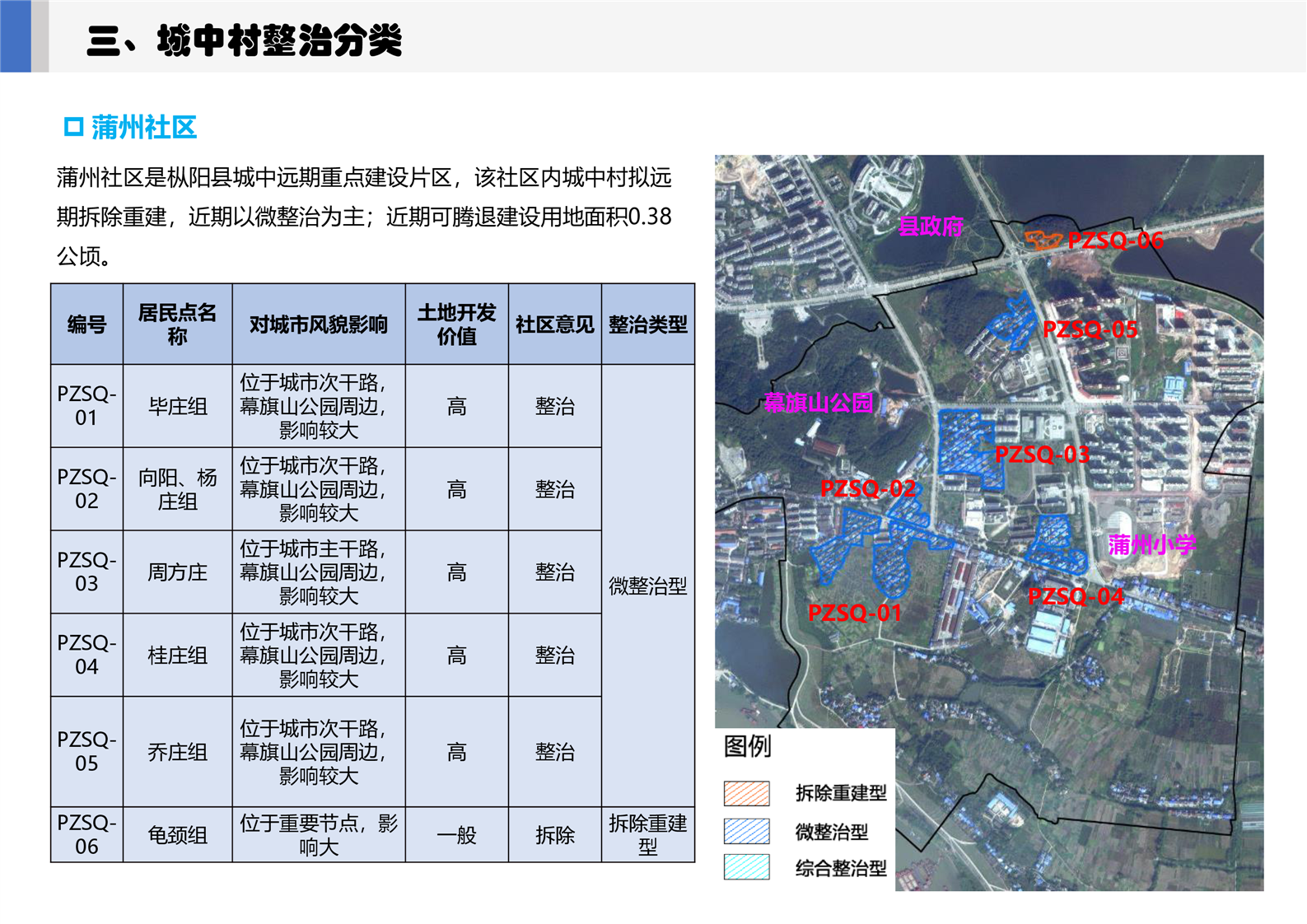Click the intro paragraph starting 蒲州社区是枞阳县
The height and width of the screenshot is (924, 1307).
click(364, 217)
